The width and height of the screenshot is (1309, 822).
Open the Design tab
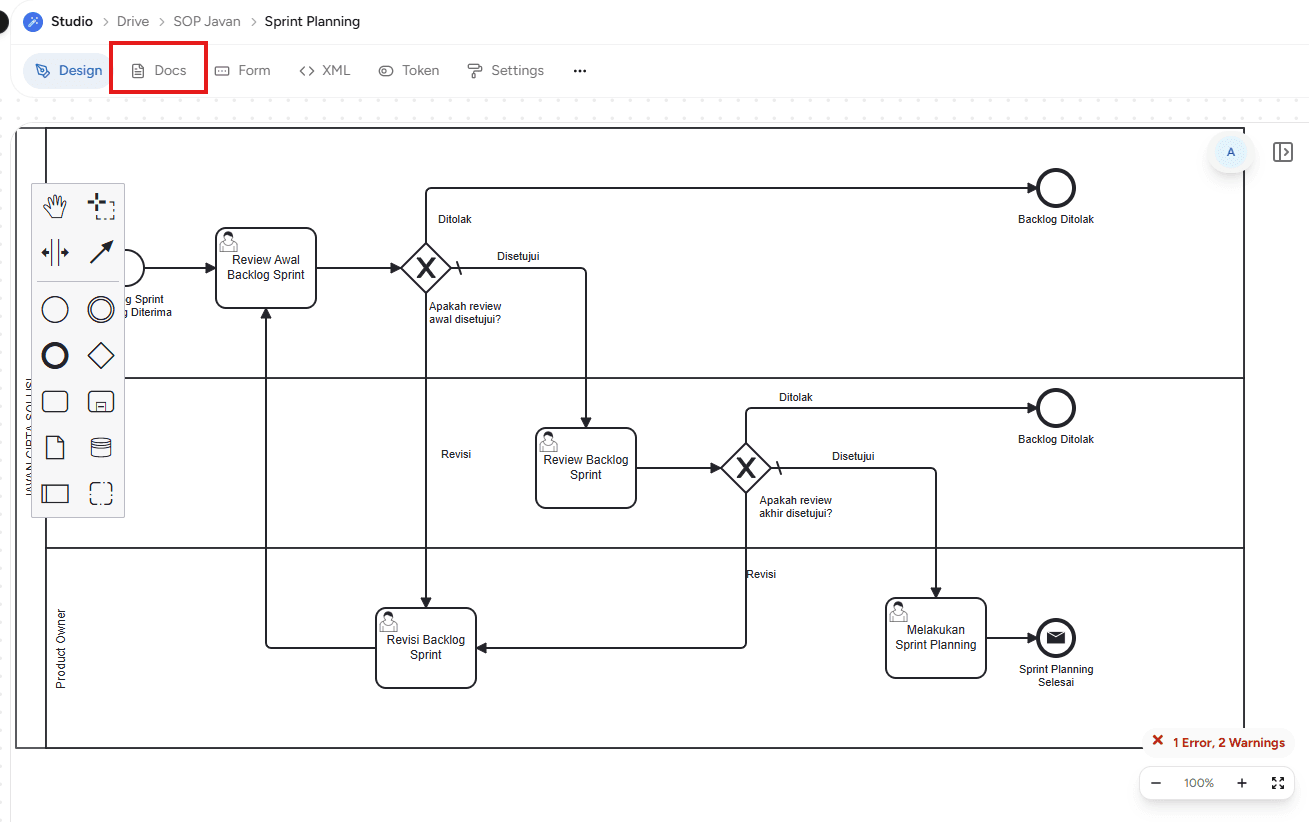click(68, 71)
